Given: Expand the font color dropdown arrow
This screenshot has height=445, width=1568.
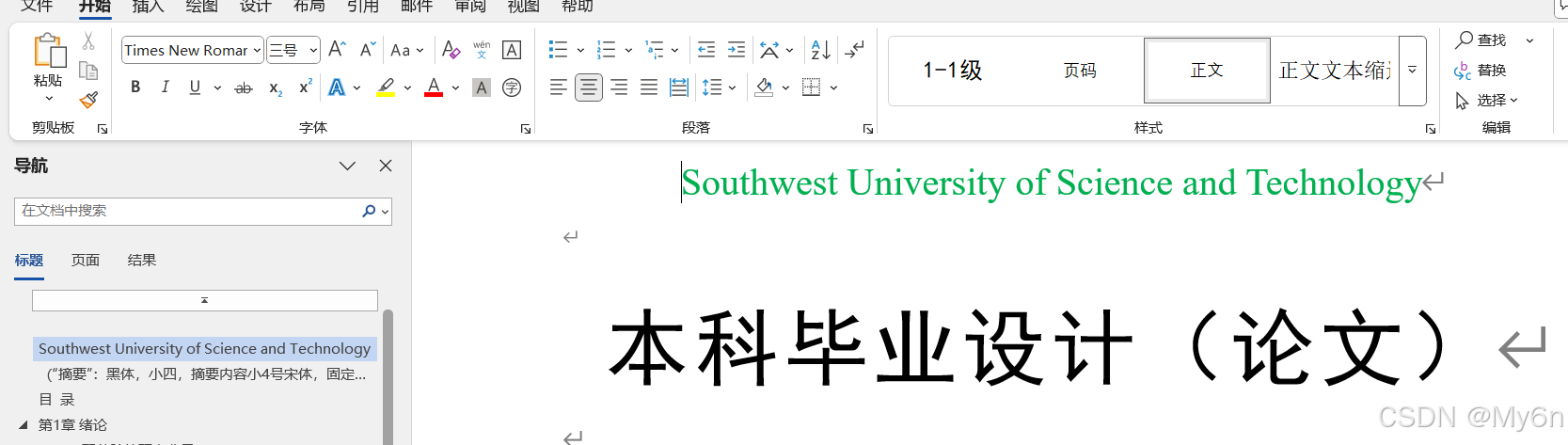Looking at the screenshot, I should pyautogui.click(x=455, y=87).
